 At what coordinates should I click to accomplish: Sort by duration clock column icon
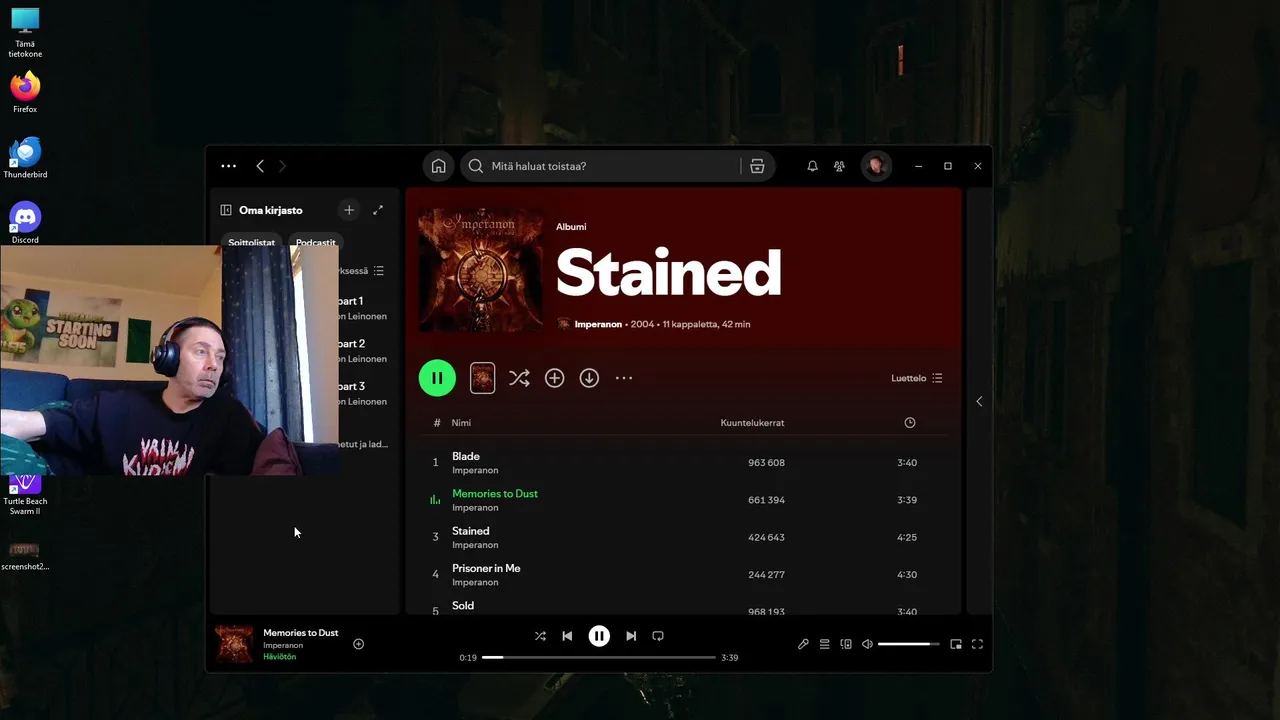click(x=909, y=423)
